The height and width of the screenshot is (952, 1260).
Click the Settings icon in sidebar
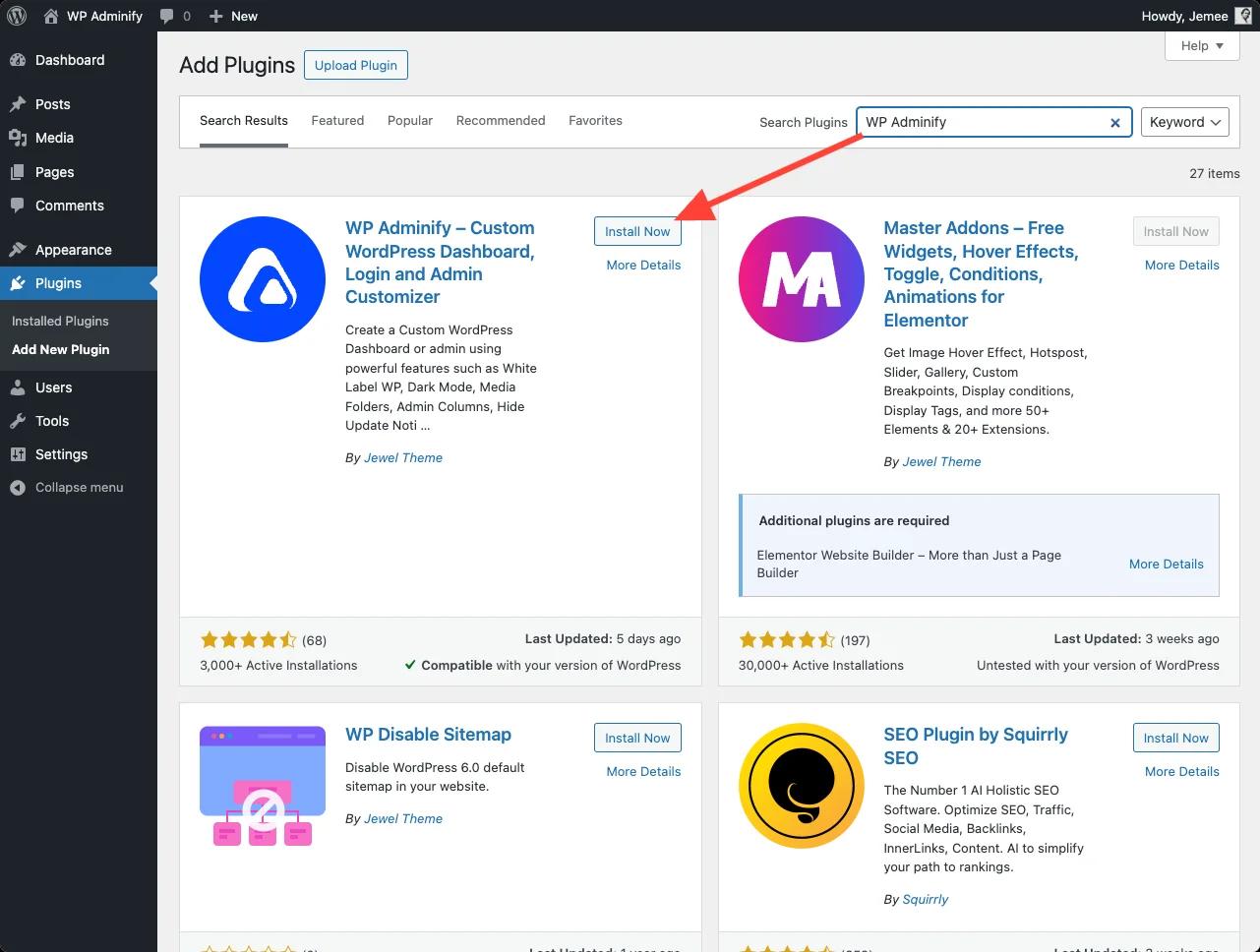pyautogui.click(x=18, y=454)
